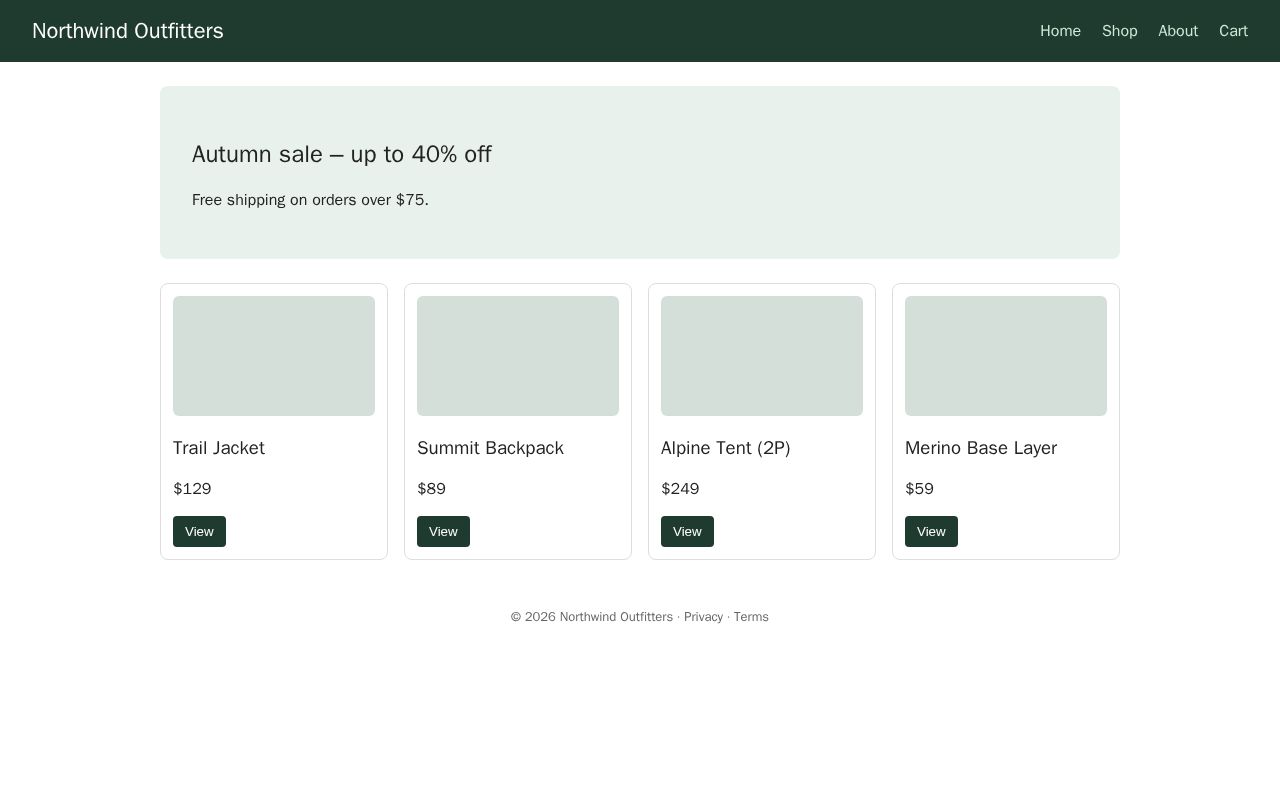Open the Home navigation link
Image resolution: width=1280 pixels, height=800 pixels.
tap(1060, 31)
